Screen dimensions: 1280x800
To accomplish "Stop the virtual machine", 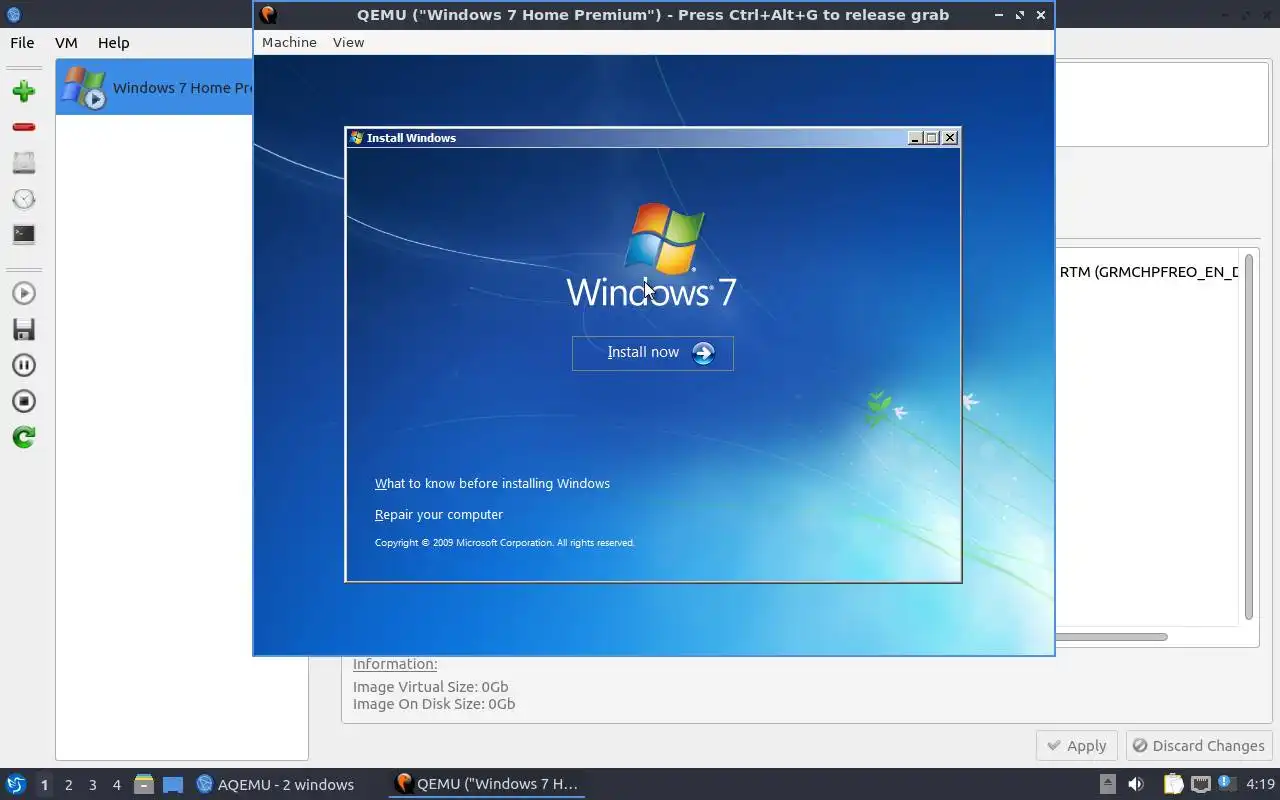I will click(24, 401).
